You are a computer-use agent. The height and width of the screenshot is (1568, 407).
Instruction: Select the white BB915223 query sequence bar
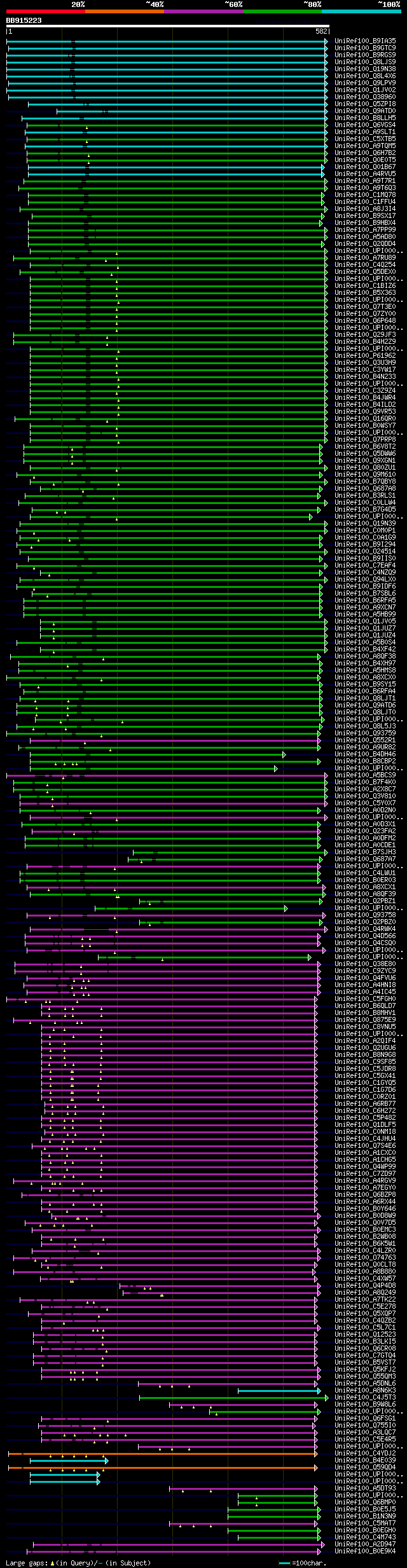pyautogui.click(x=168, y=26)
